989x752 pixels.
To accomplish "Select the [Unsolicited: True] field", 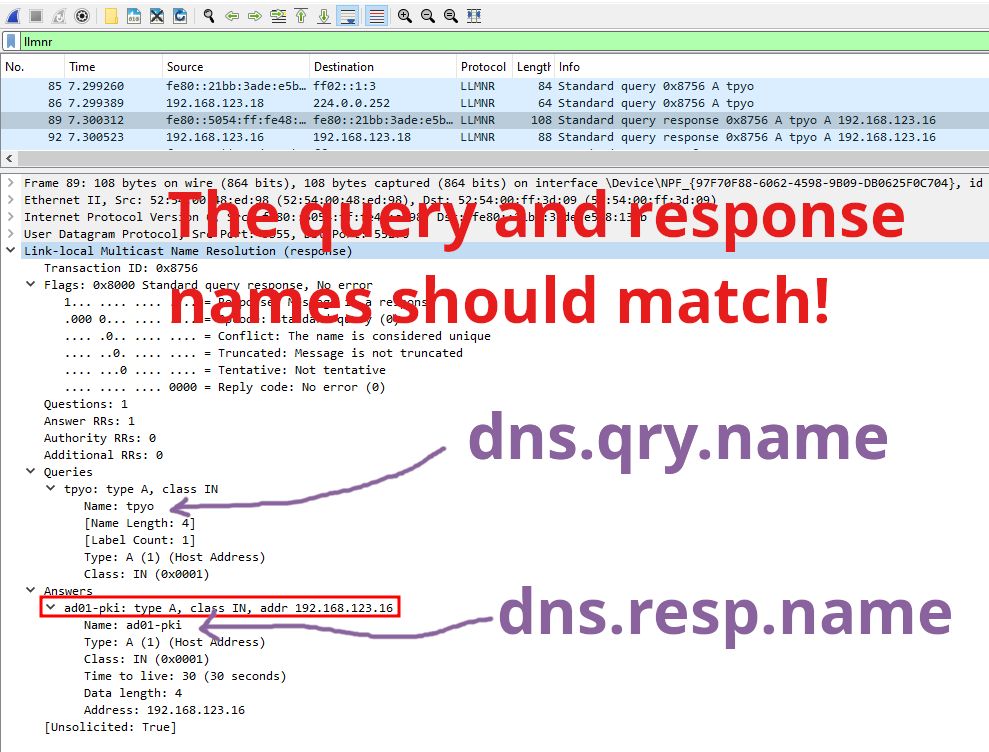I will click(x=110, y=727).
